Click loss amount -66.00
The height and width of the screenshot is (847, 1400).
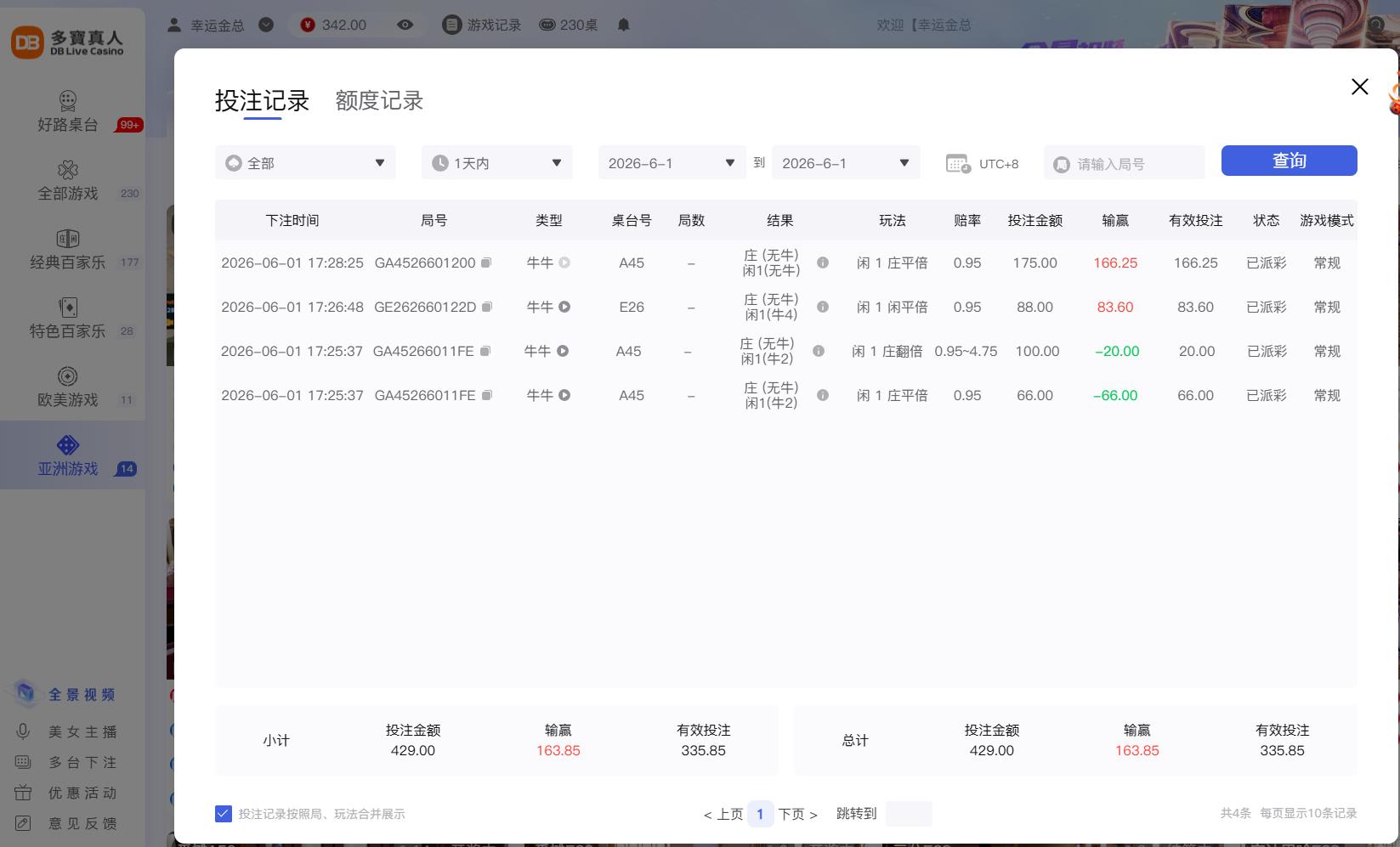pos(1115,395)
